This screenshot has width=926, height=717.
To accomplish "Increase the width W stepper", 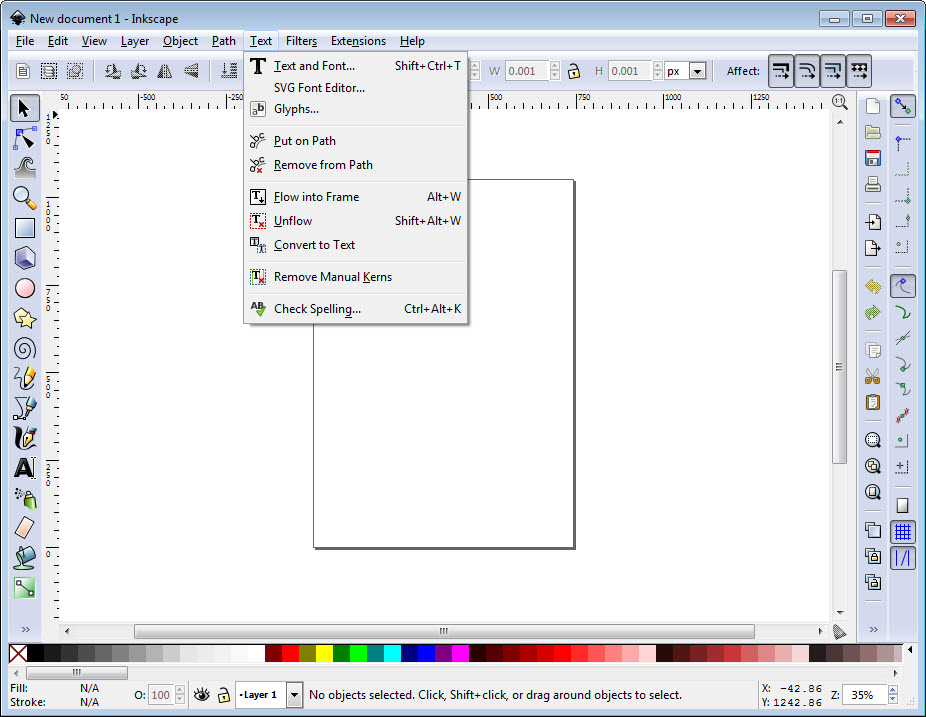I will coord(555,66).
